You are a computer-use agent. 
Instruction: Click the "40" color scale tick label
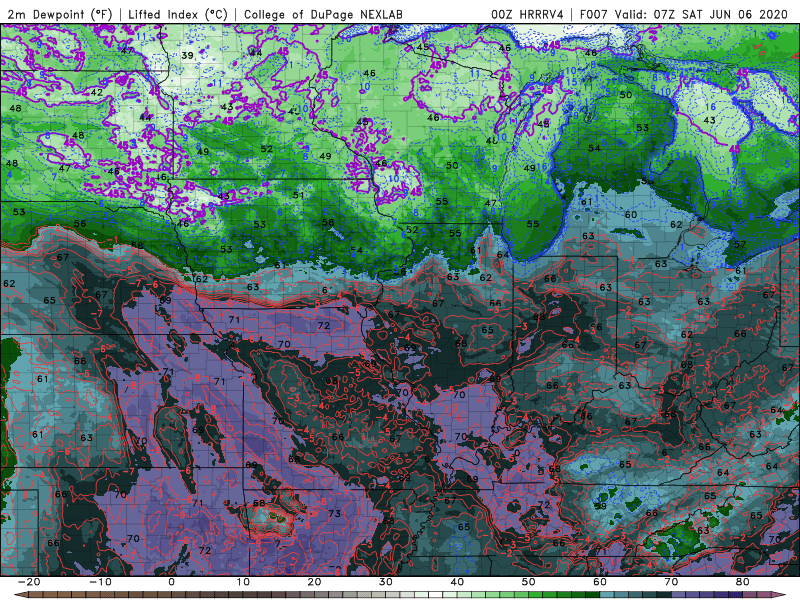[x=457, y=582]
